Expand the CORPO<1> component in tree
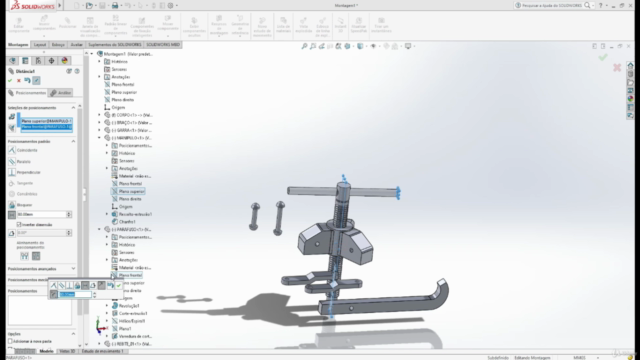This screenshot has width=640, height=360. click(x=99, y=115)
